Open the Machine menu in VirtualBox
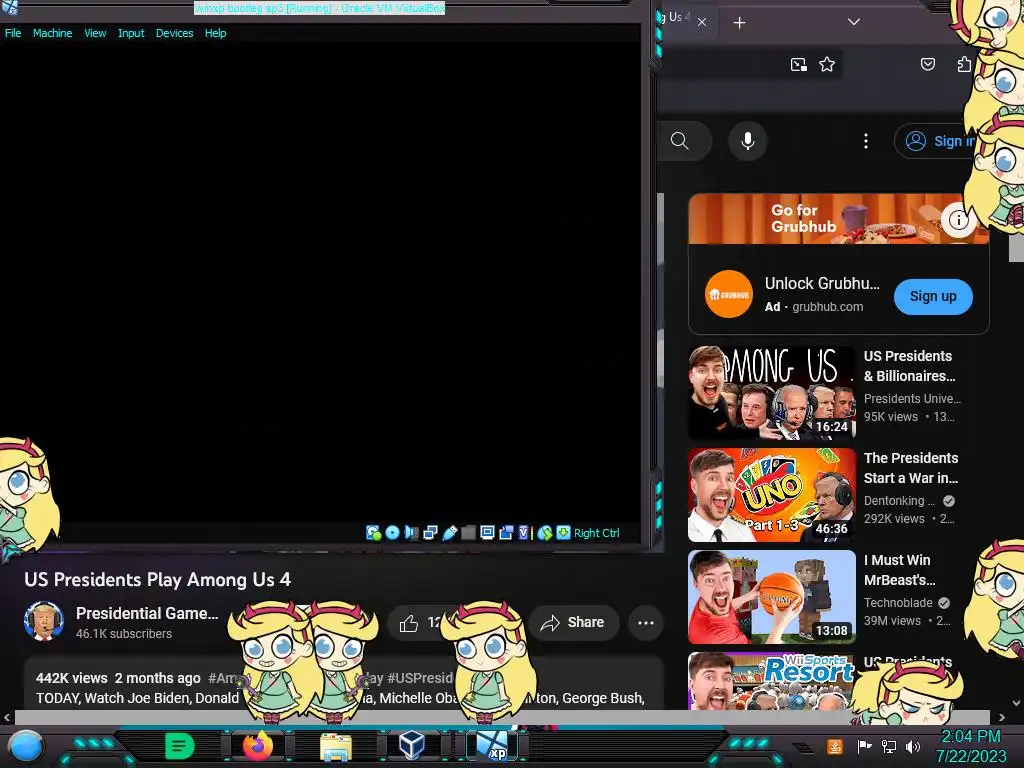This screenshot has width=1024, height=768. click(52, 33)
